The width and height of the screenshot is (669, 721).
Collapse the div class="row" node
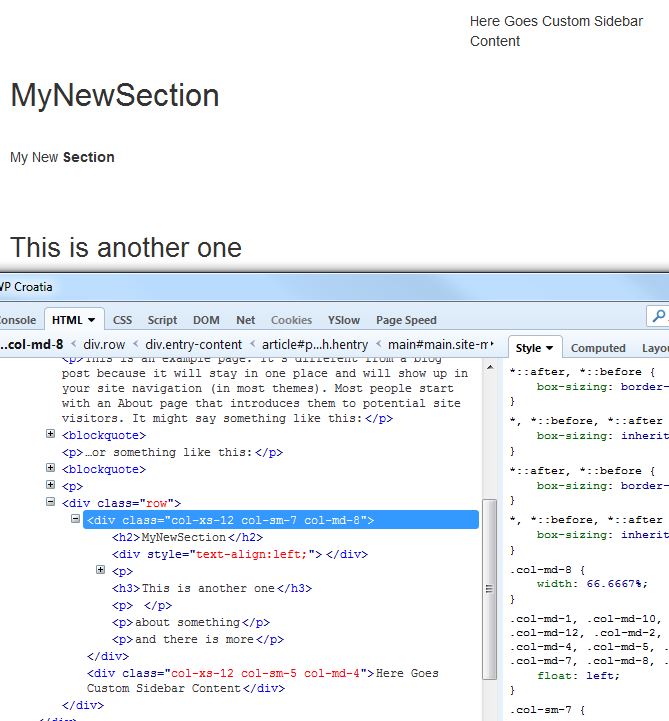pos(51,502)
